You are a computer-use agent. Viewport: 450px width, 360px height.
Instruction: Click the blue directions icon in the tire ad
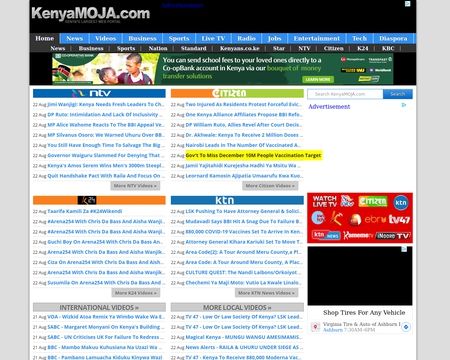[x=406, y=327]
